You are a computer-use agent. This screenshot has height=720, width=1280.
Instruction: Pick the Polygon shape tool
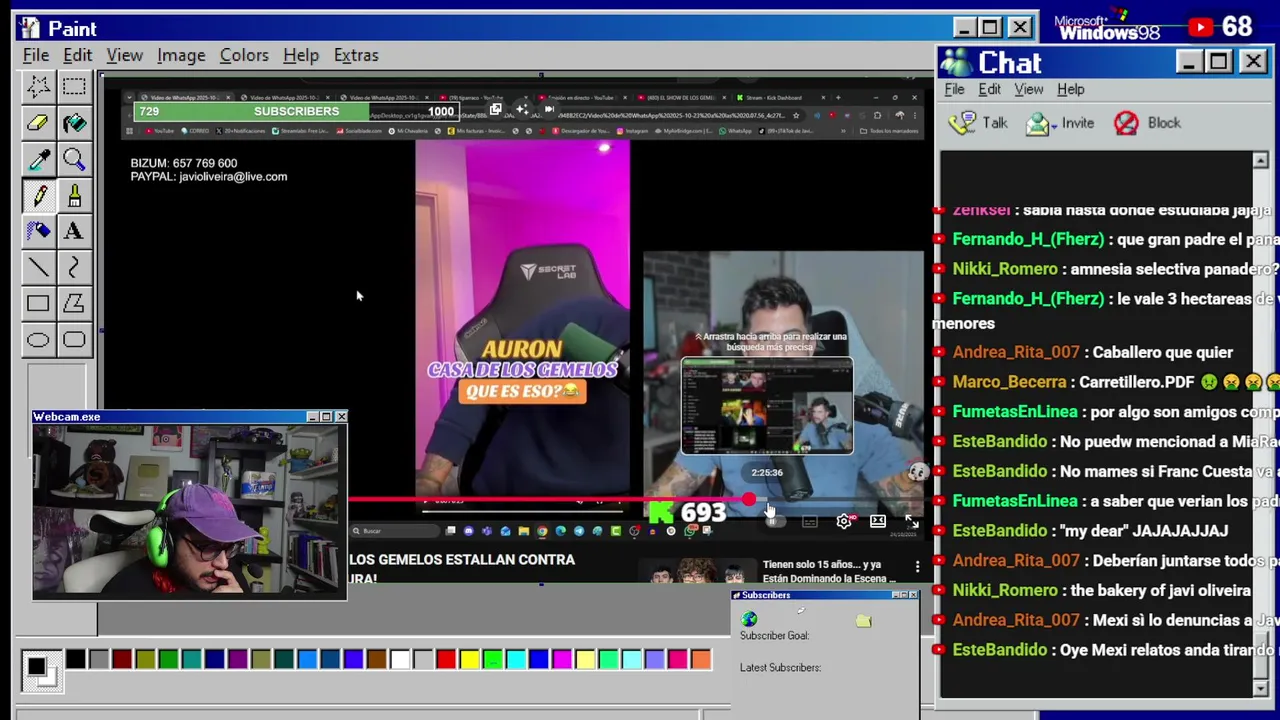pos(74,303)
